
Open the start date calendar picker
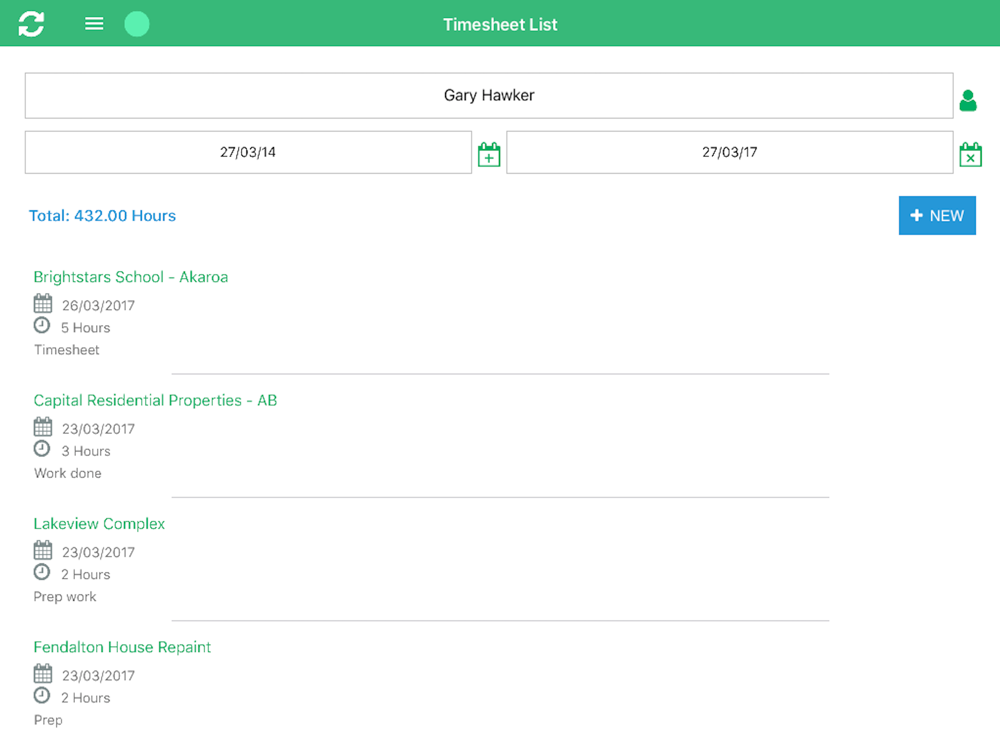489,154
